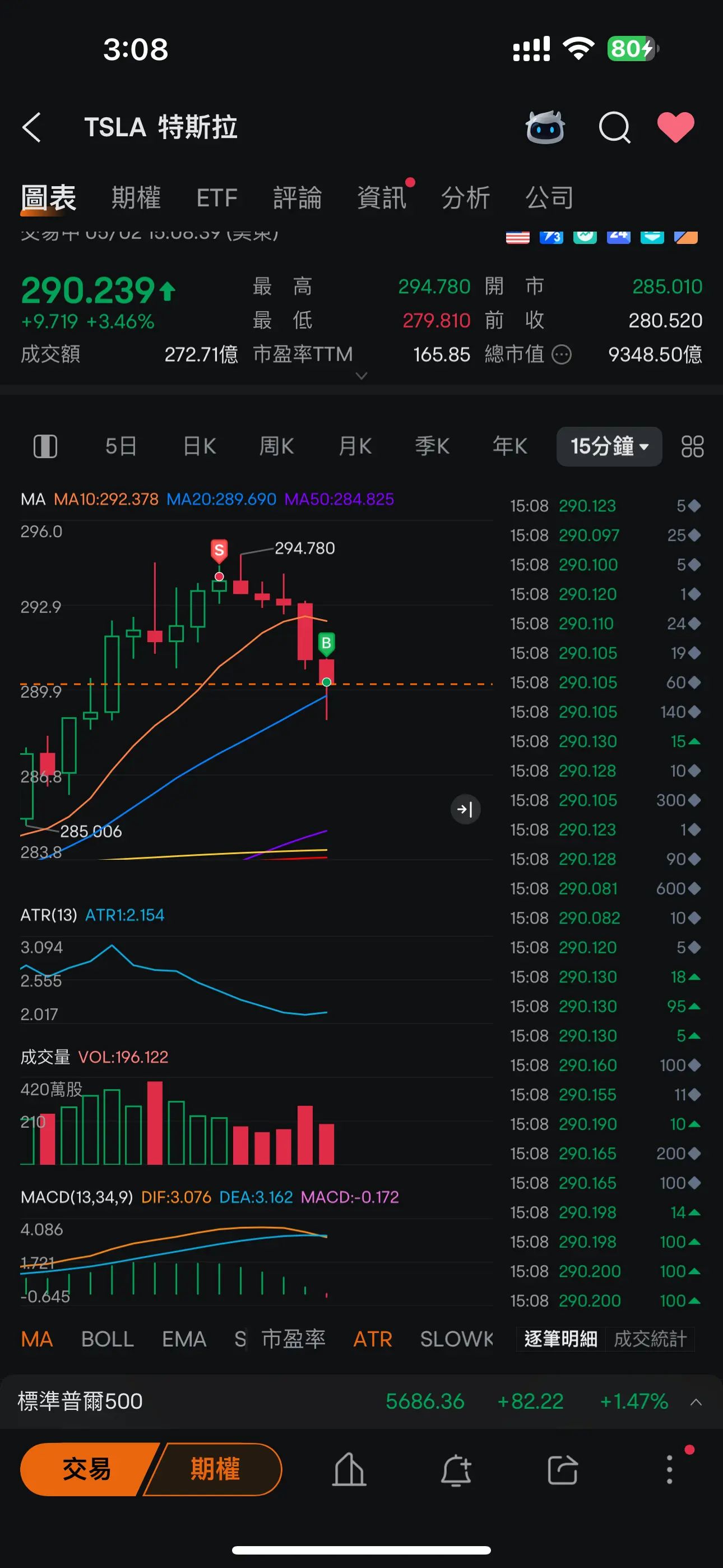
Task: Switch to the 期權 tab
Action: coord(136,198)
